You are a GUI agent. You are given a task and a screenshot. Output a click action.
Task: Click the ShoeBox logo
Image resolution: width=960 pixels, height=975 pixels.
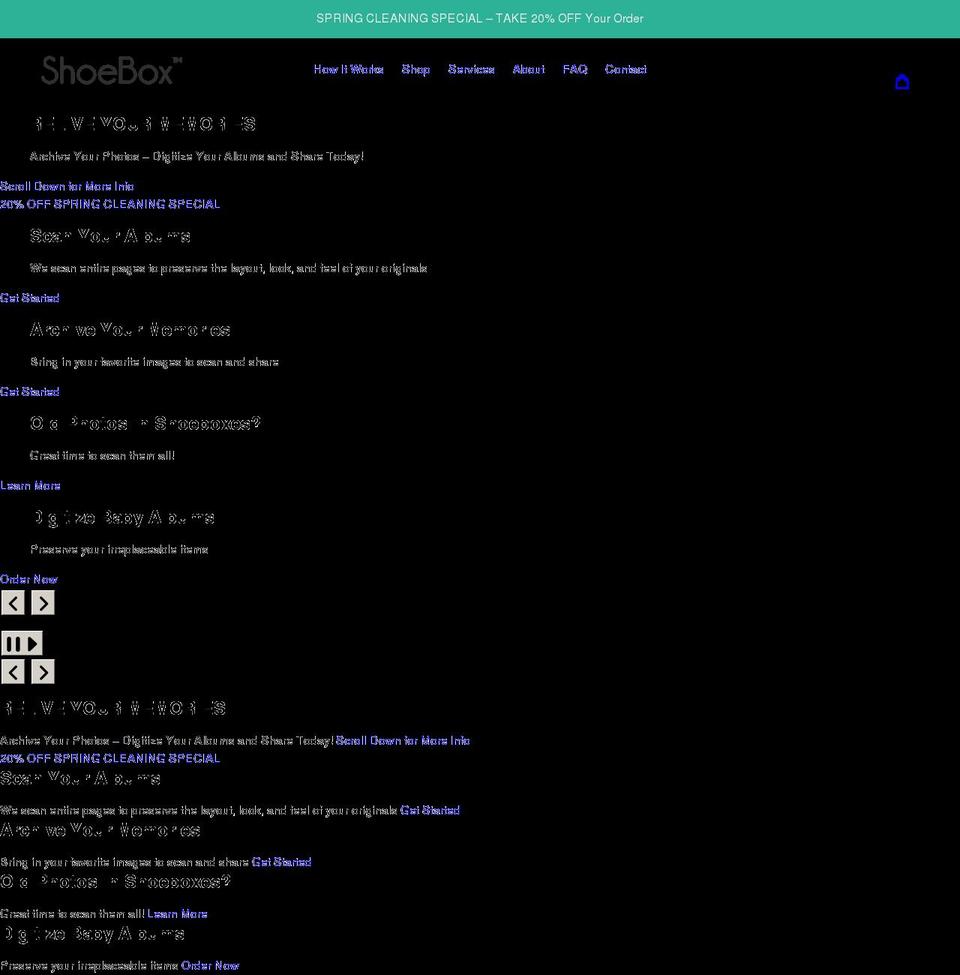[110, 70]
